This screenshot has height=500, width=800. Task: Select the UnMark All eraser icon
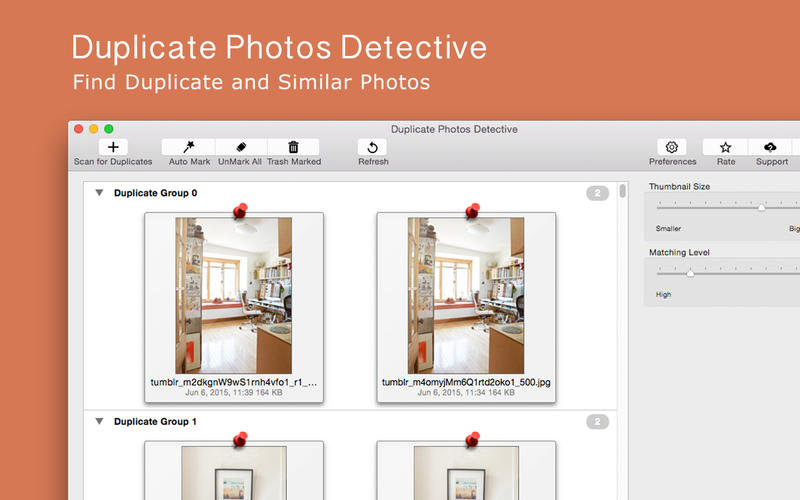(x=241, y=147)
